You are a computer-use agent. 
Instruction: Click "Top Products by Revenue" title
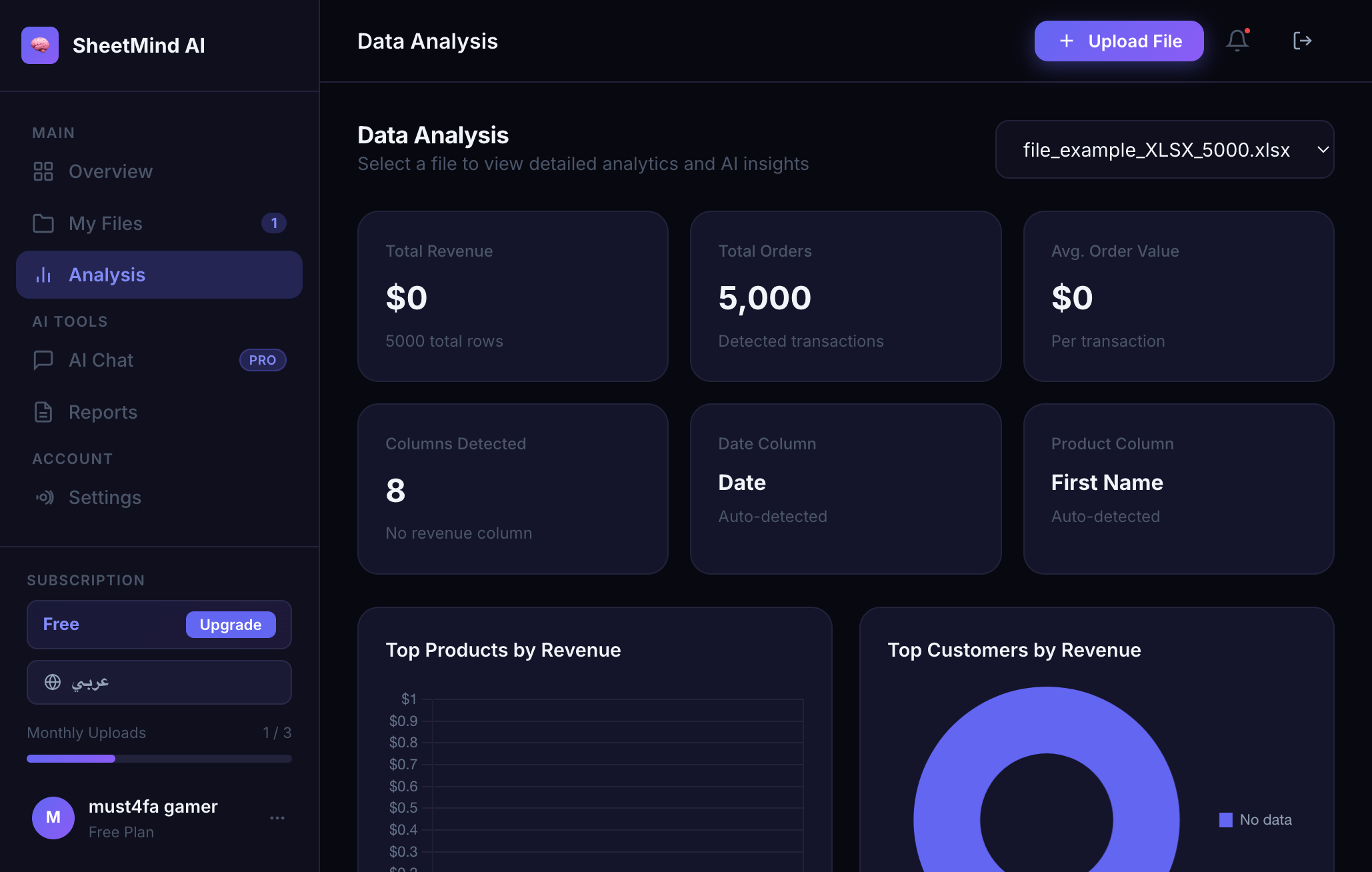pos(503,650)
